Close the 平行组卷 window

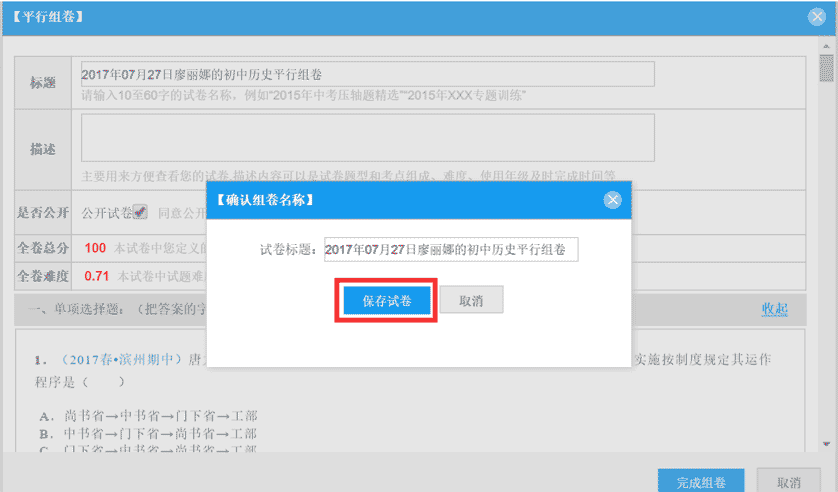(817, 17)
